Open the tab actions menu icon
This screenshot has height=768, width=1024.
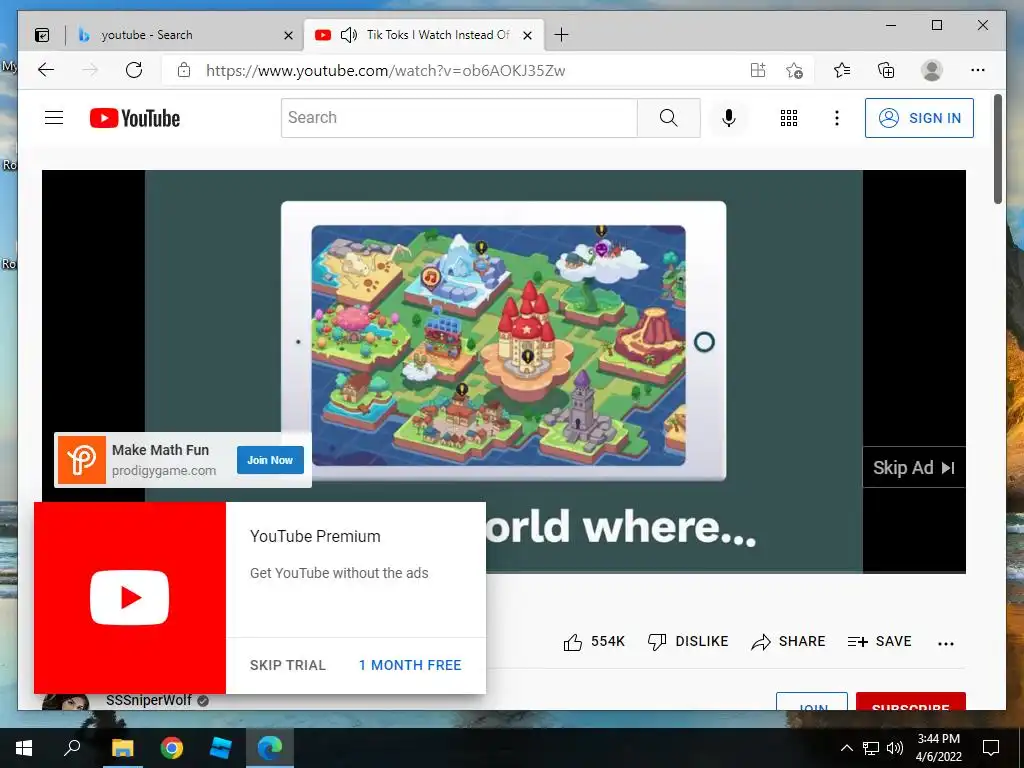[42, 35]
